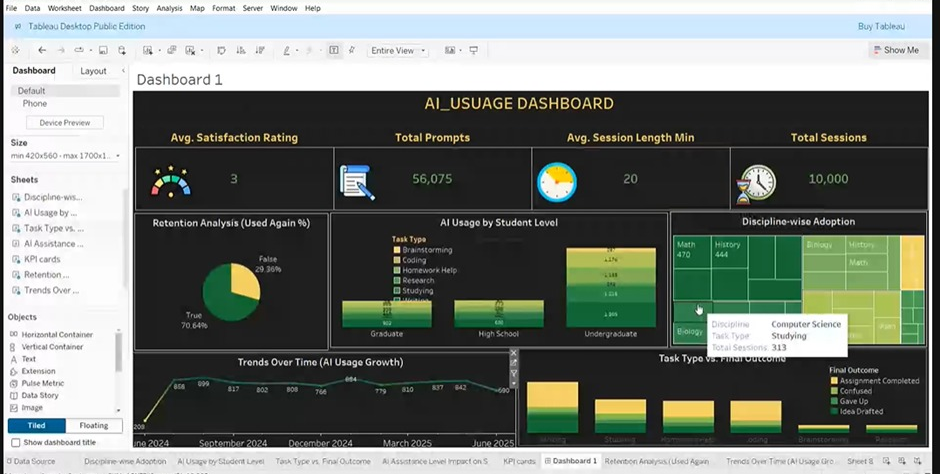Open the Entire View fit dropdown
This screenshot has width=940, height=474.
point(398,50)
